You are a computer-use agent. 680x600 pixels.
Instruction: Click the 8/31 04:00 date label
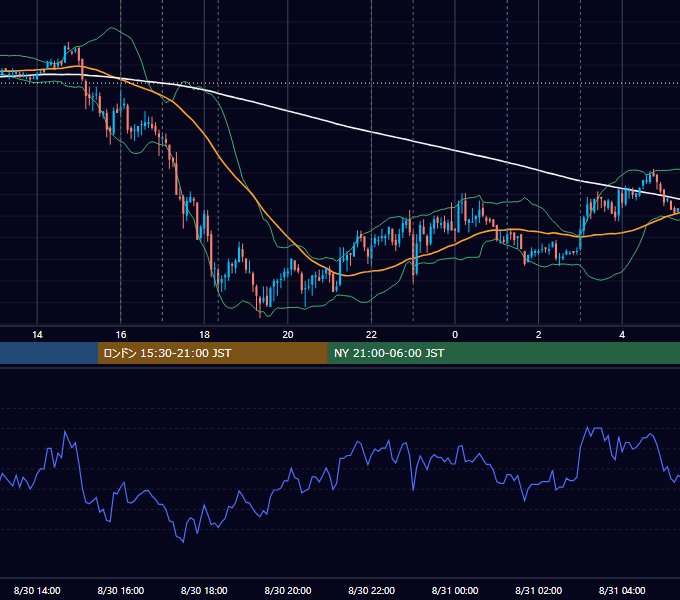point(622,590)
